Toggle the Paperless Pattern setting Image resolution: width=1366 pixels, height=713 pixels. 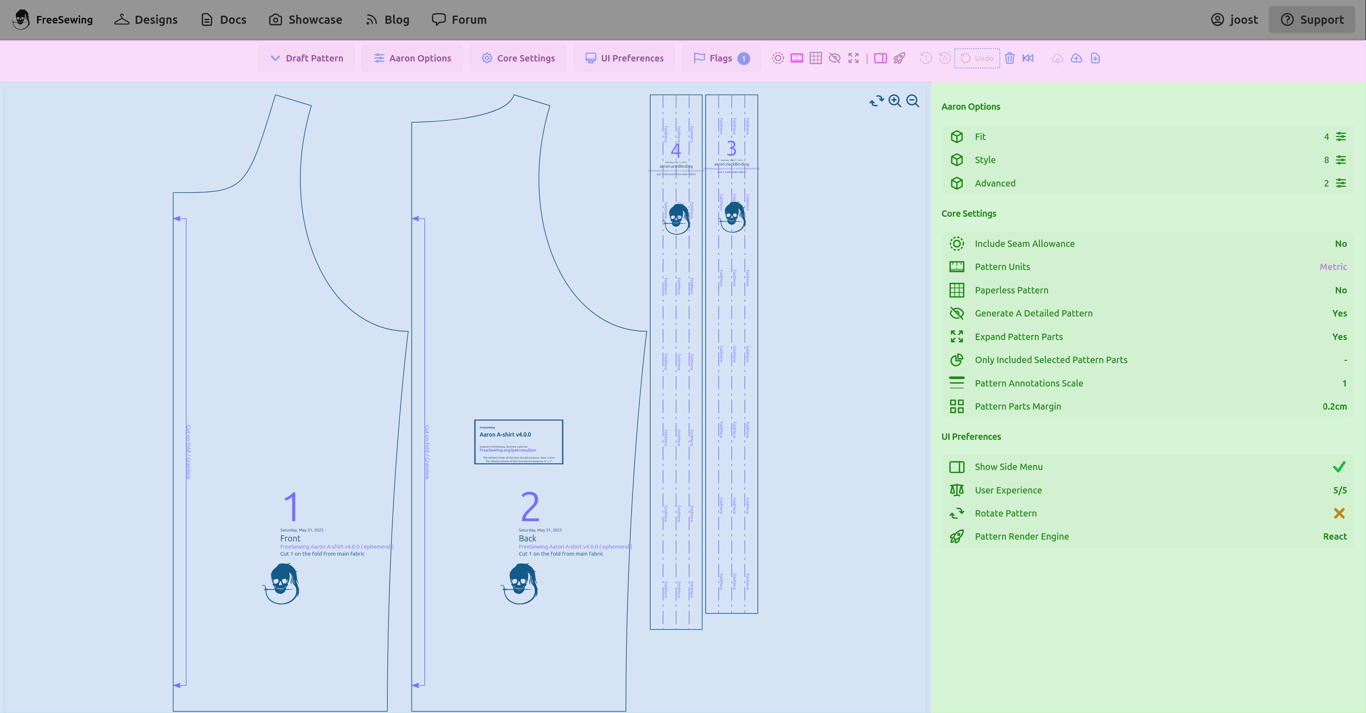pyautogui.click(x=1148, y=290)
